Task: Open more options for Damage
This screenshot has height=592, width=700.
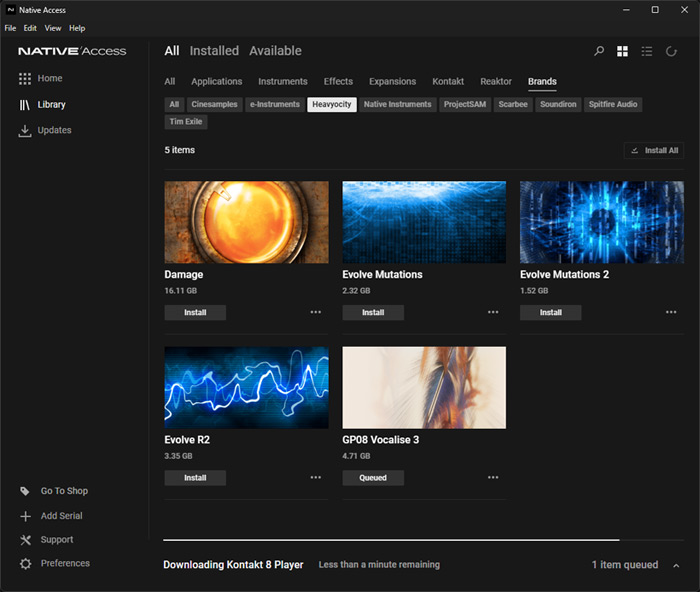Action: click(316, 312)
